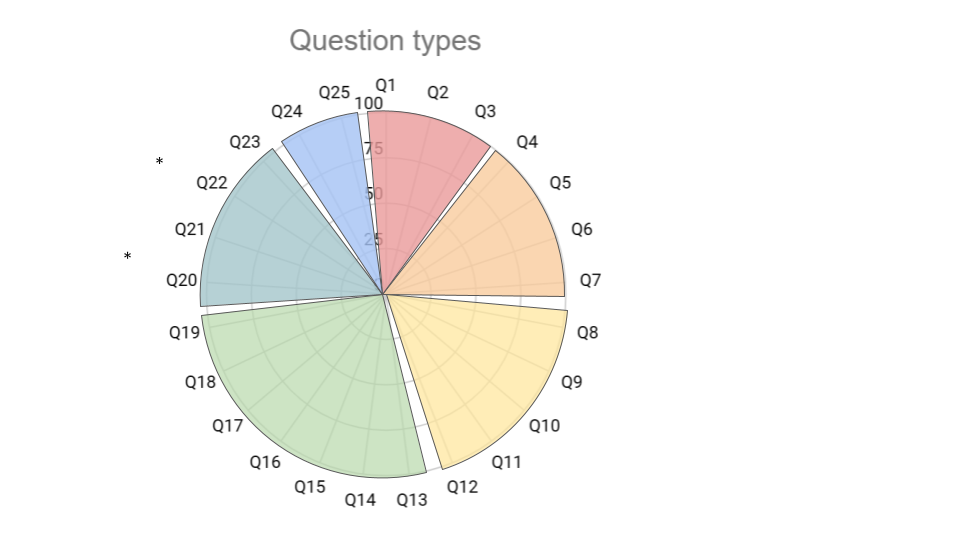960x540 pixels.
Task: Click the asterisk near the Q22 label
Action: 159,162
